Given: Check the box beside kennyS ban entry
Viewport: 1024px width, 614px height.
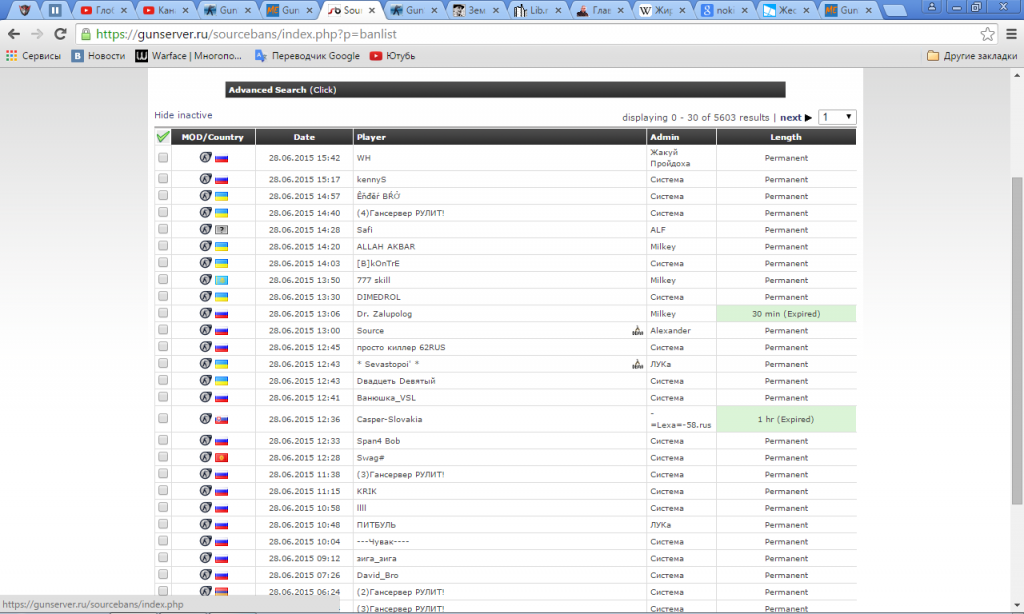Looking at the screenshot, I should [163, 179].
